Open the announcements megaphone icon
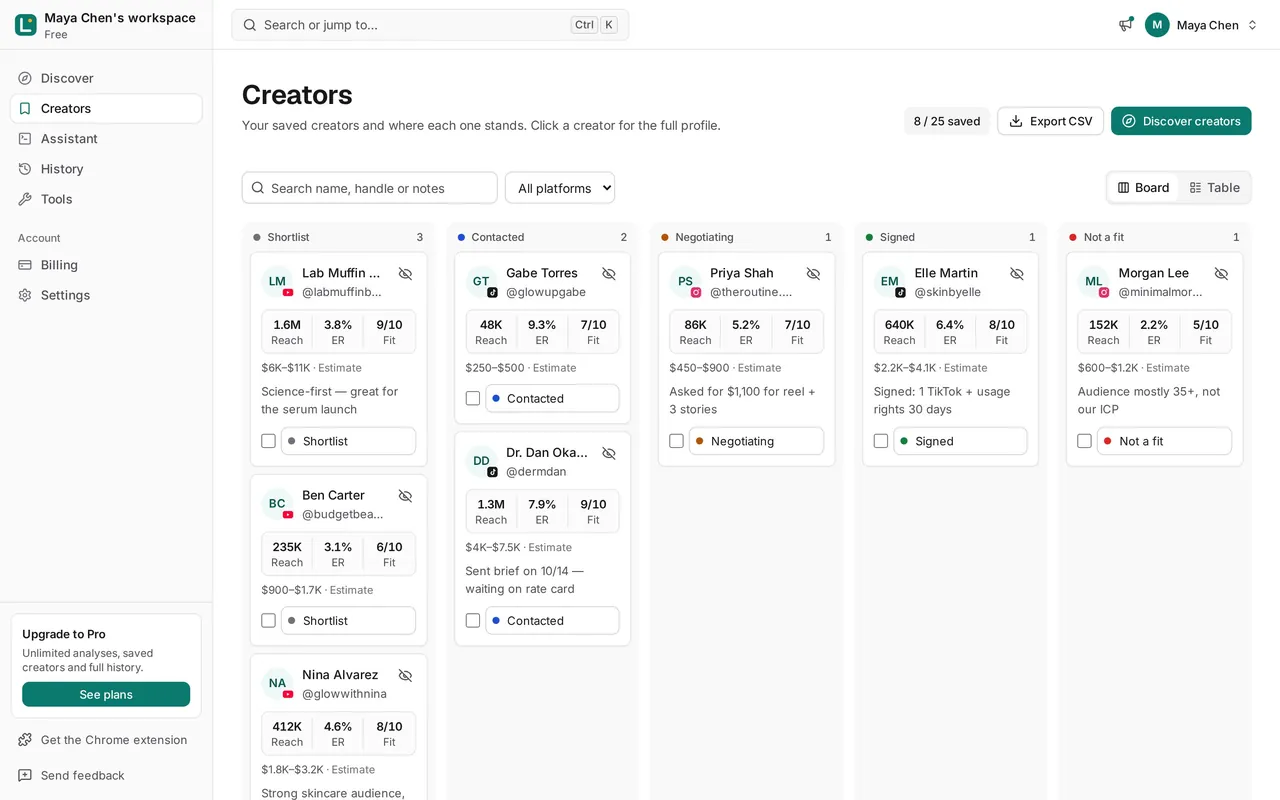This screenshot has height=800, width=1280. (x=1126, y=25)
